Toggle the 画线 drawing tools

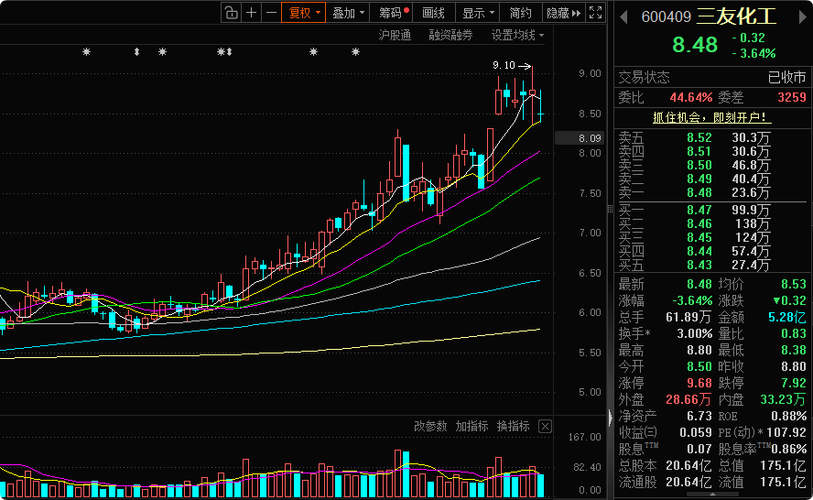point(433,13)
